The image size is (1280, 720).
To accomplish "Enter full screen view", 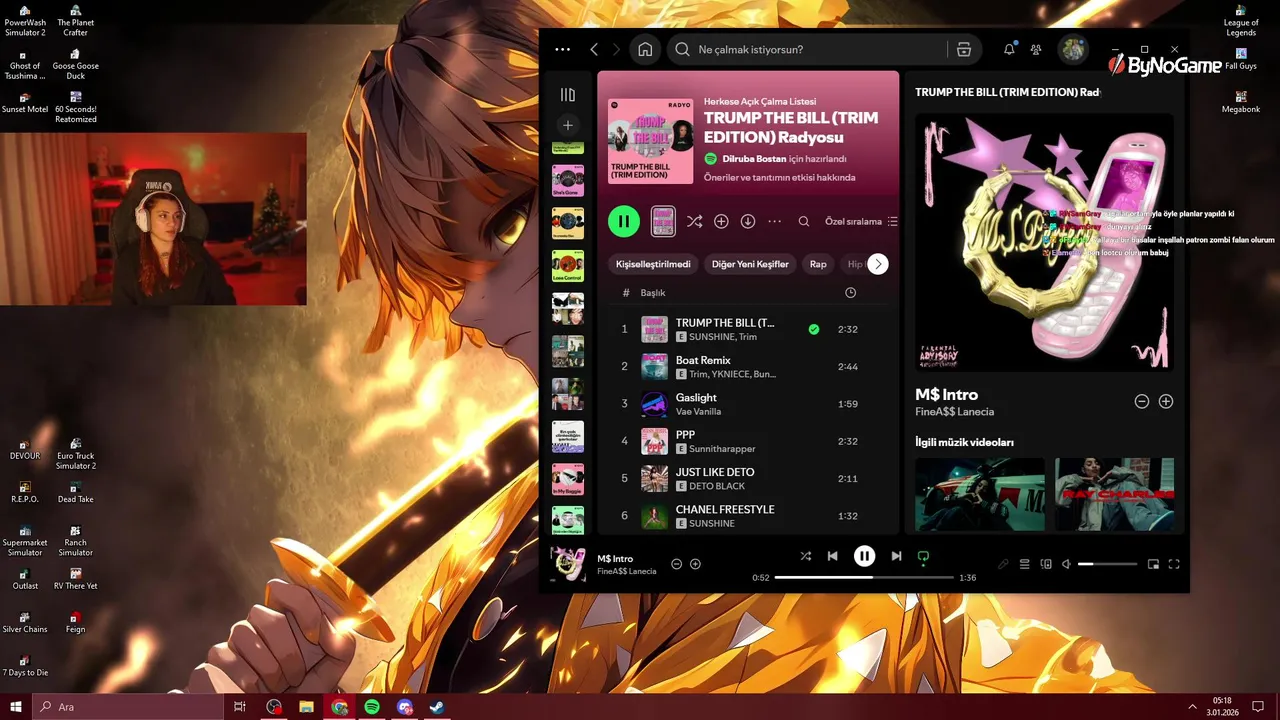I will pos(1174,564).
